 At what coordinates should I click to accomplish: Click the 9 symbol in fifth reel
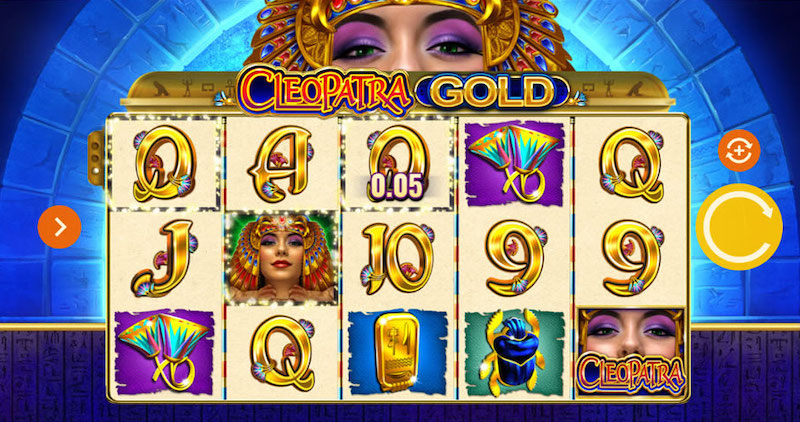click(632, 258)
